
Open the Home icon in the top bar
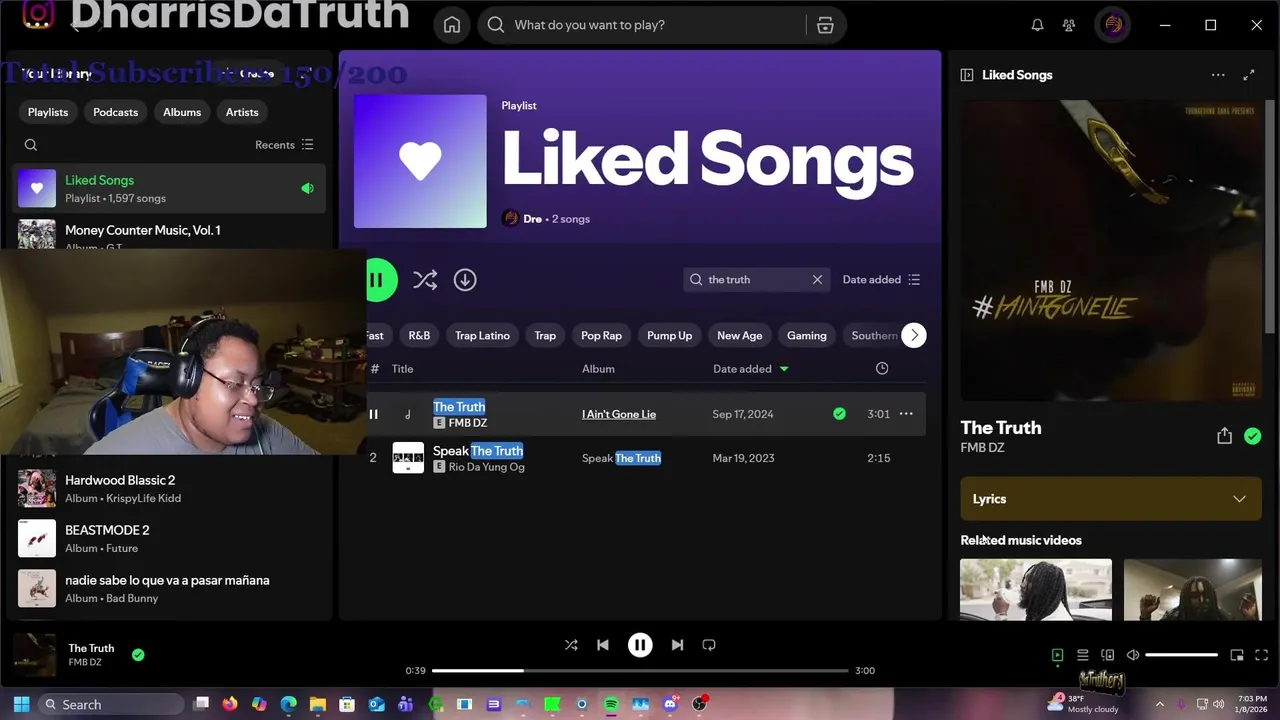452,25
